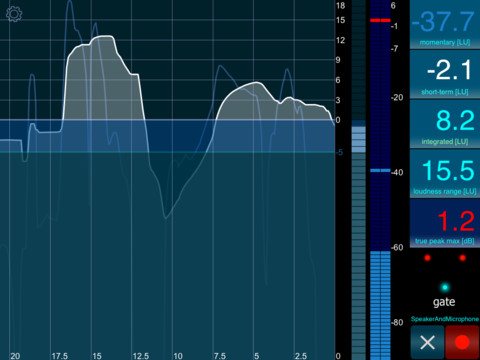Click the 17.5 time axis marker
The width and height of the screenshot is (480, 360).
point(60,356)
